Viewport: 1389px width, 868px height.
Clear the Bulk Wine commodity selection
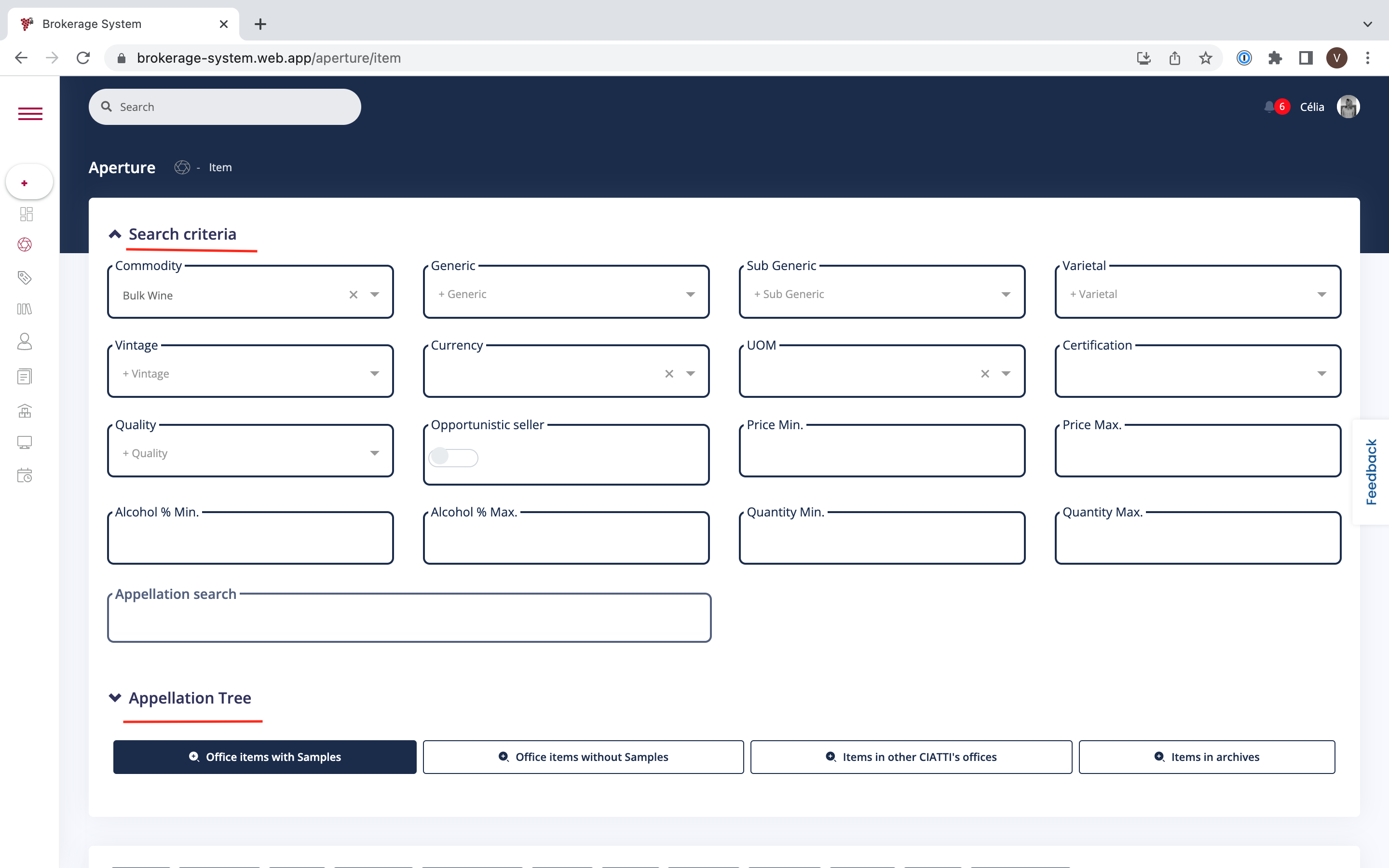(x=354, y=295)
